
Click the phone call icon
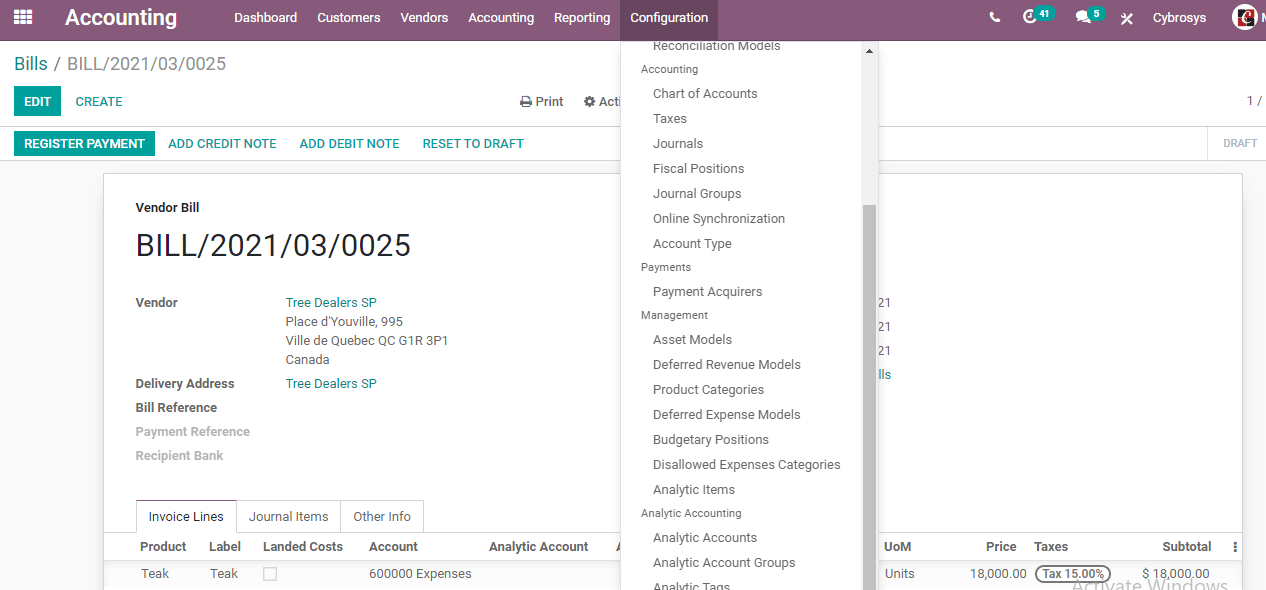click(x=994, y=18)
